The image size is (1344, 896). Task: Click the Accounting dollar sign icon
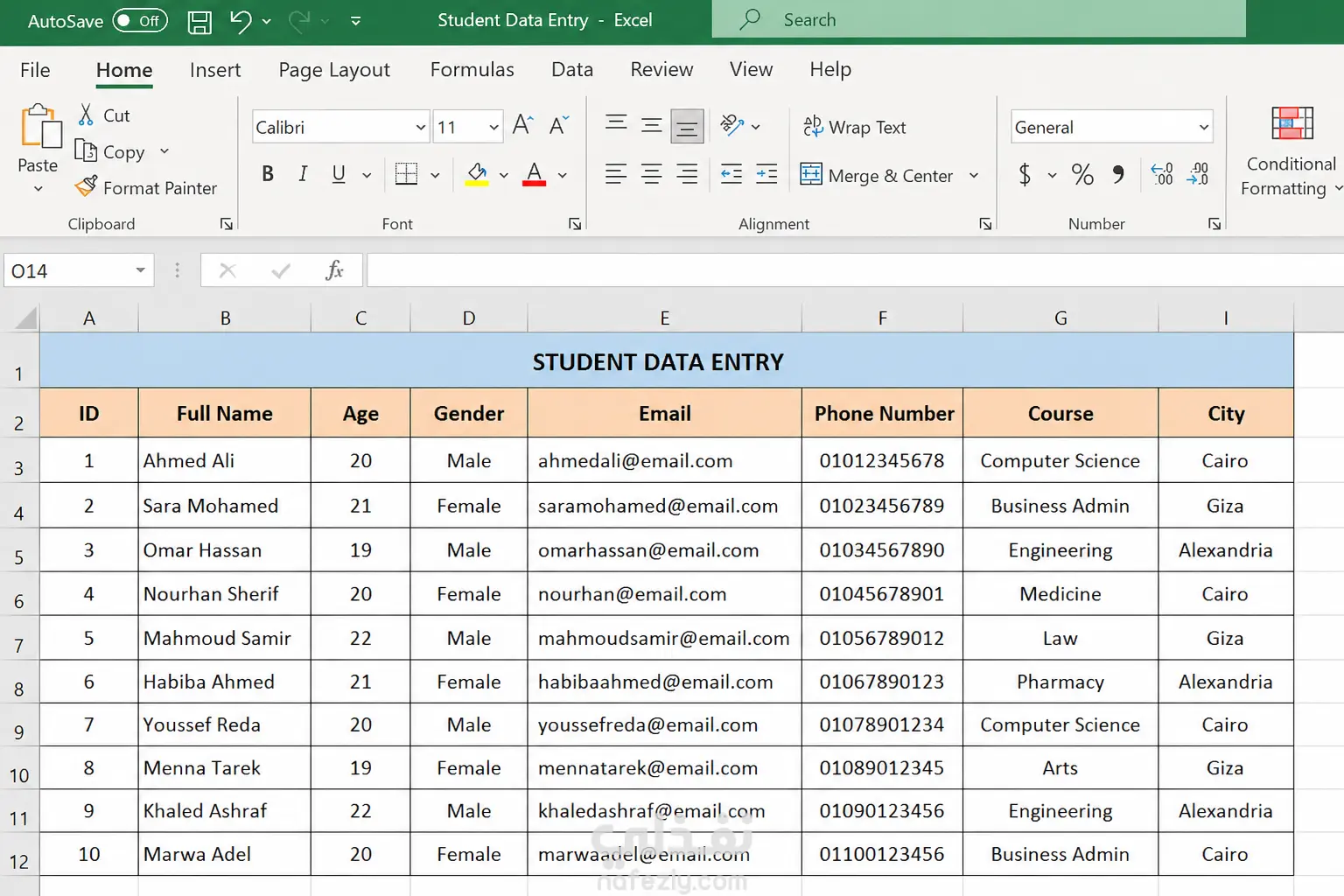[x=1025, y=174]
